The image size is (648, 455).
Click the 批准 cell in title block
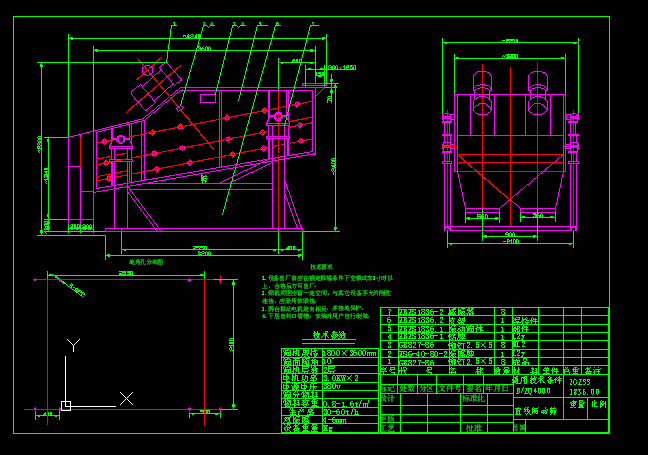[x=474, y=428]
